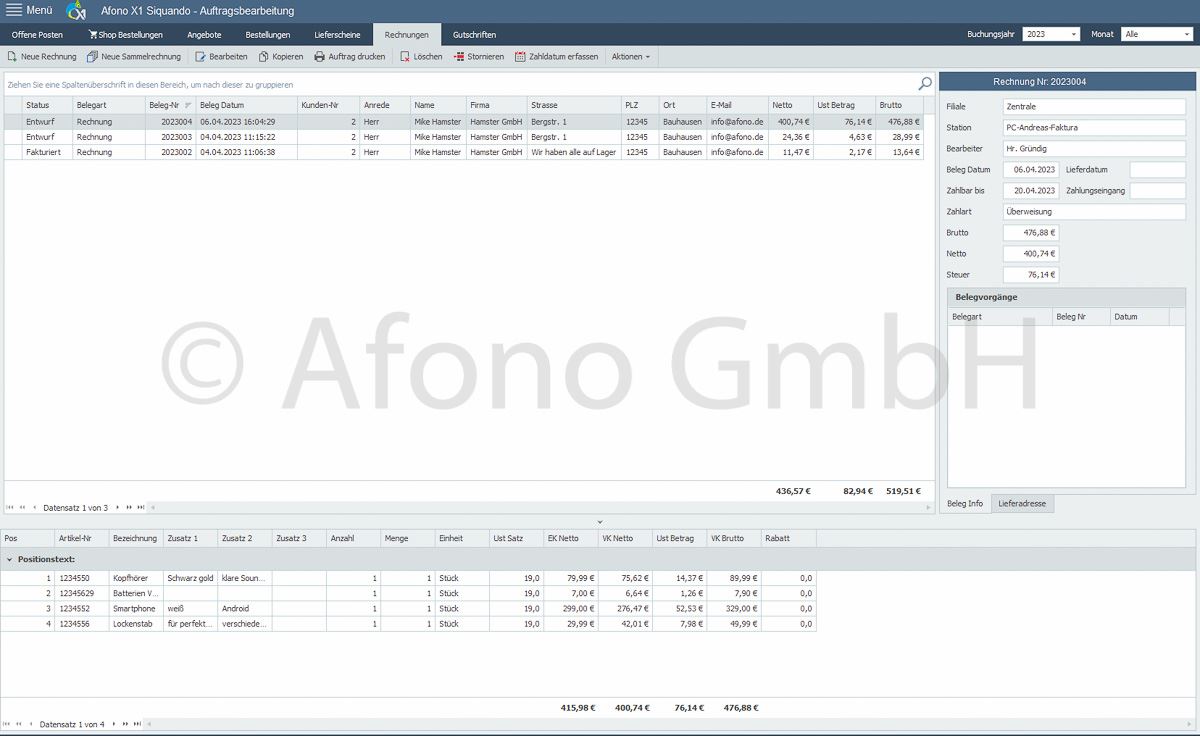Viewport: 1200px width, 736px height.
Task: Go to next page in invoice list navigator
Action: (x=129, y=507)
